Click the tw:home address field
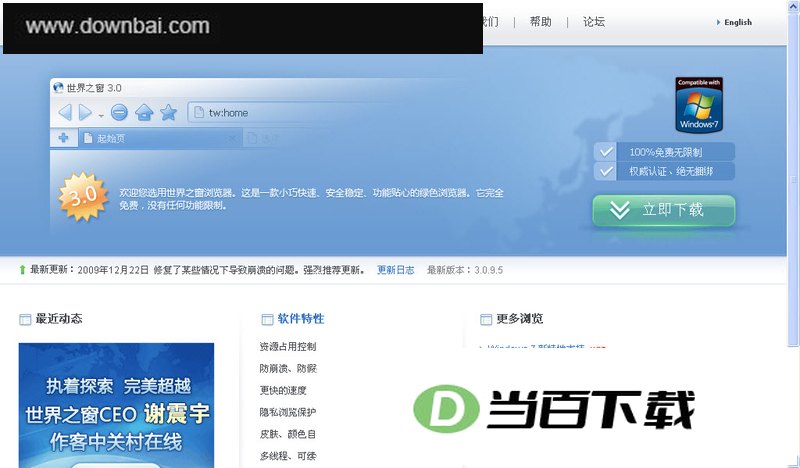 291,112
